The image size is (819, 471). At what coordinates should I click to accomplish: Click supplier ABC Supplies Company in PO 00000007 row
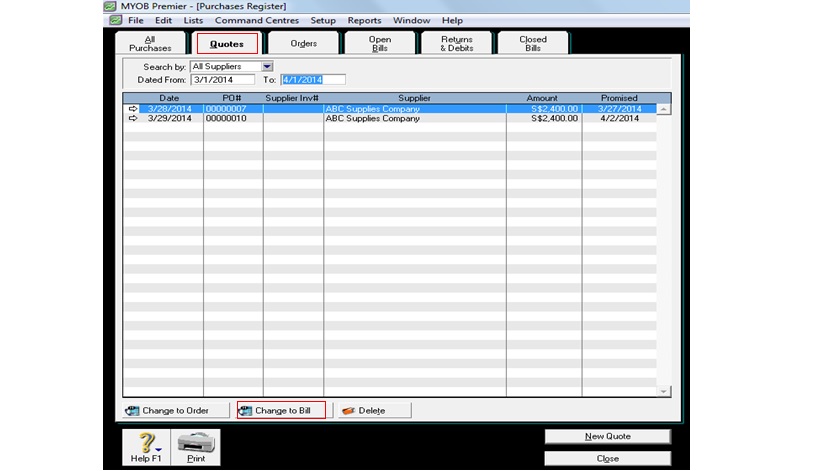pos(372,109)
